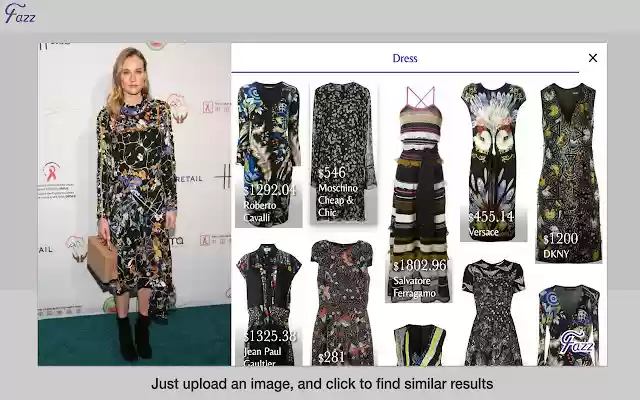Click the Roberto Cavalli brand name
Screen dimensions: 640x400
click(x=260, y=211)
